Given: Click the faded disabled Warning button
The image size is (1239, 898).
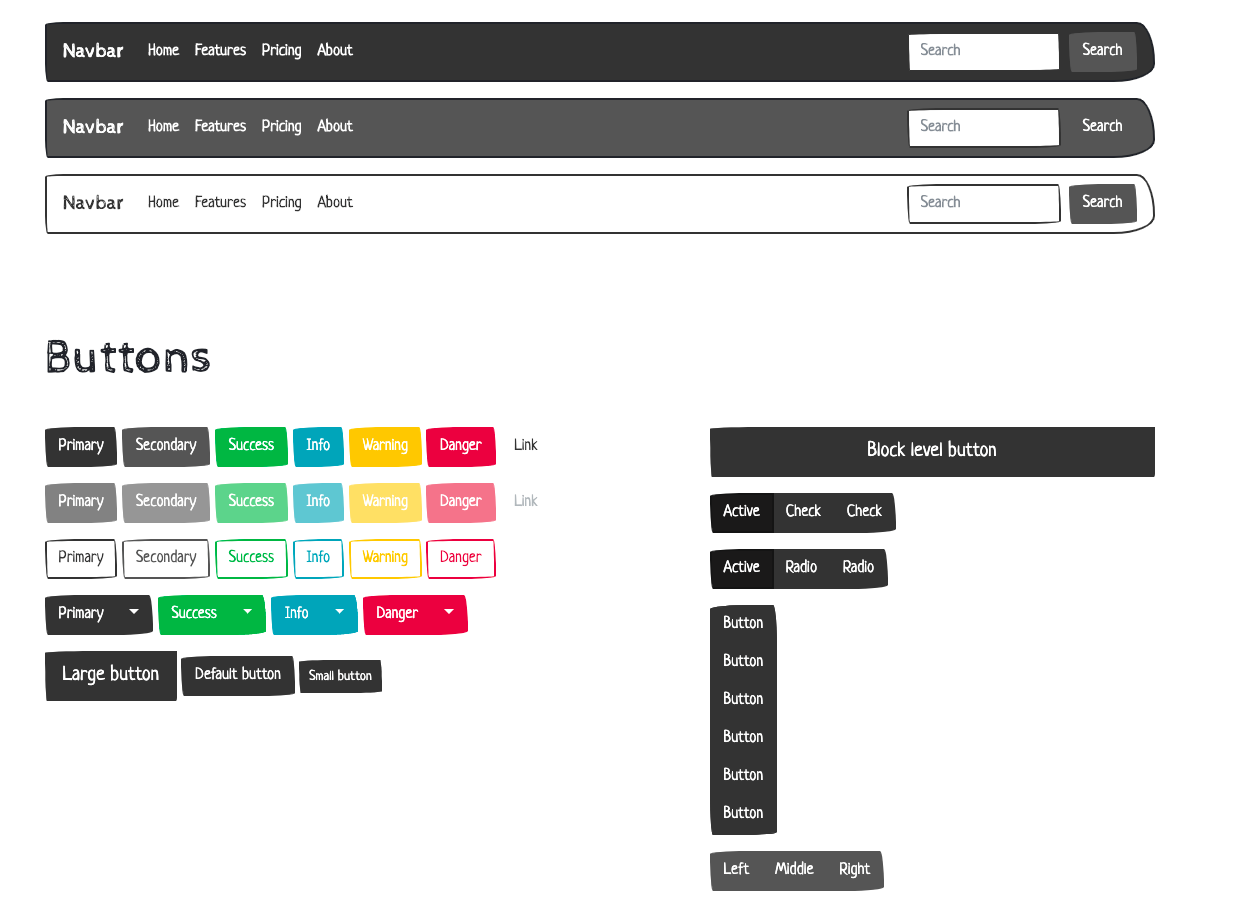Looking at the screenshot, I should (385, 503).
